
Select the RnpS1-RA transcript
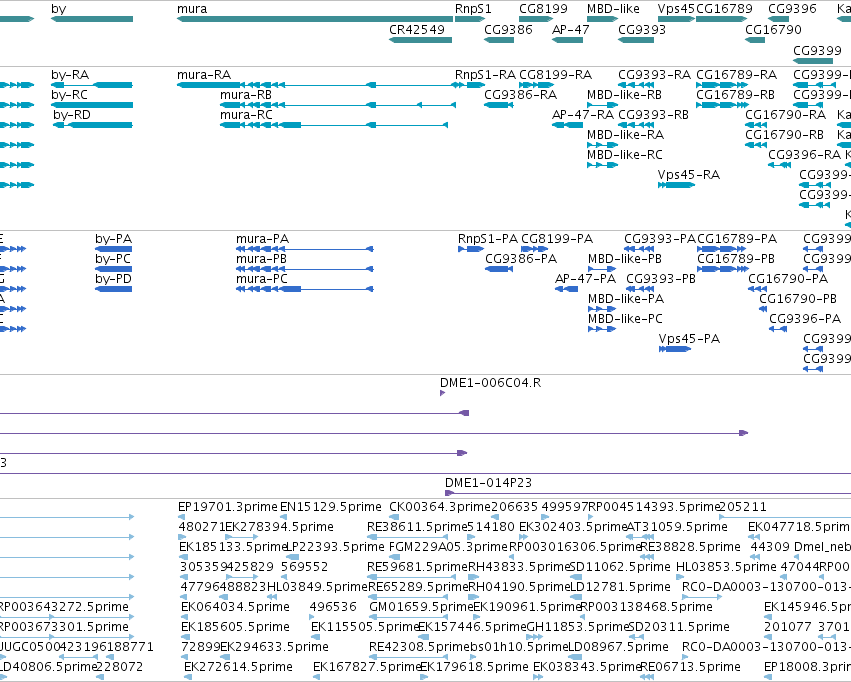coord(469,85)
